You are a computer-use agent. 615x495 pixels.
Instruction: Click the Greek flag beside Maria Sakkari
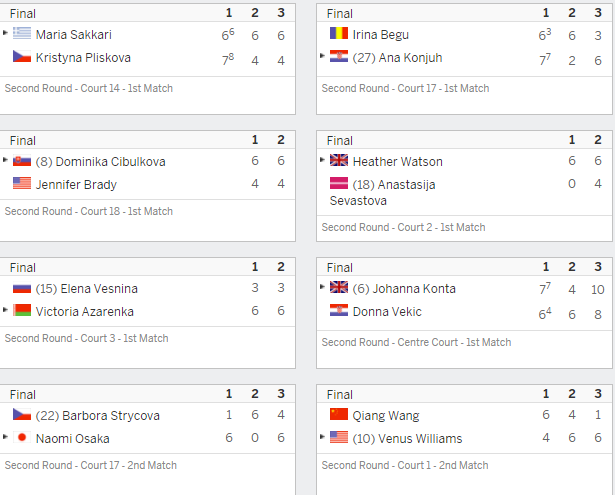coord(22,33)
